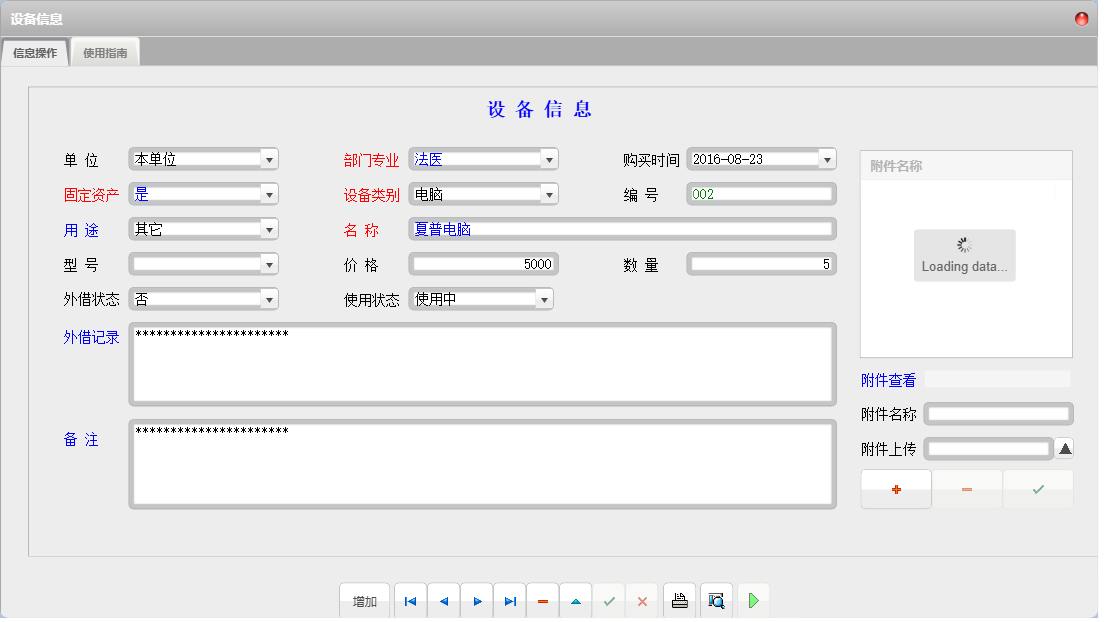Click the 附件查看 link
Image resolution: width=1120 pixels, height=622 pixels.
click(x=888, y=380)
